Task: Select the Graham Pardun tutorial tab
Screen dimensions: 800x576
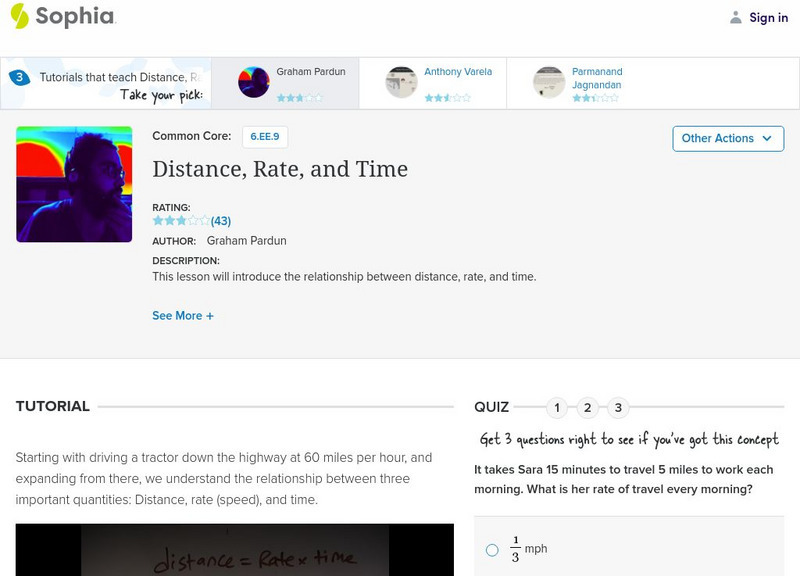Action: coord(285,83)
